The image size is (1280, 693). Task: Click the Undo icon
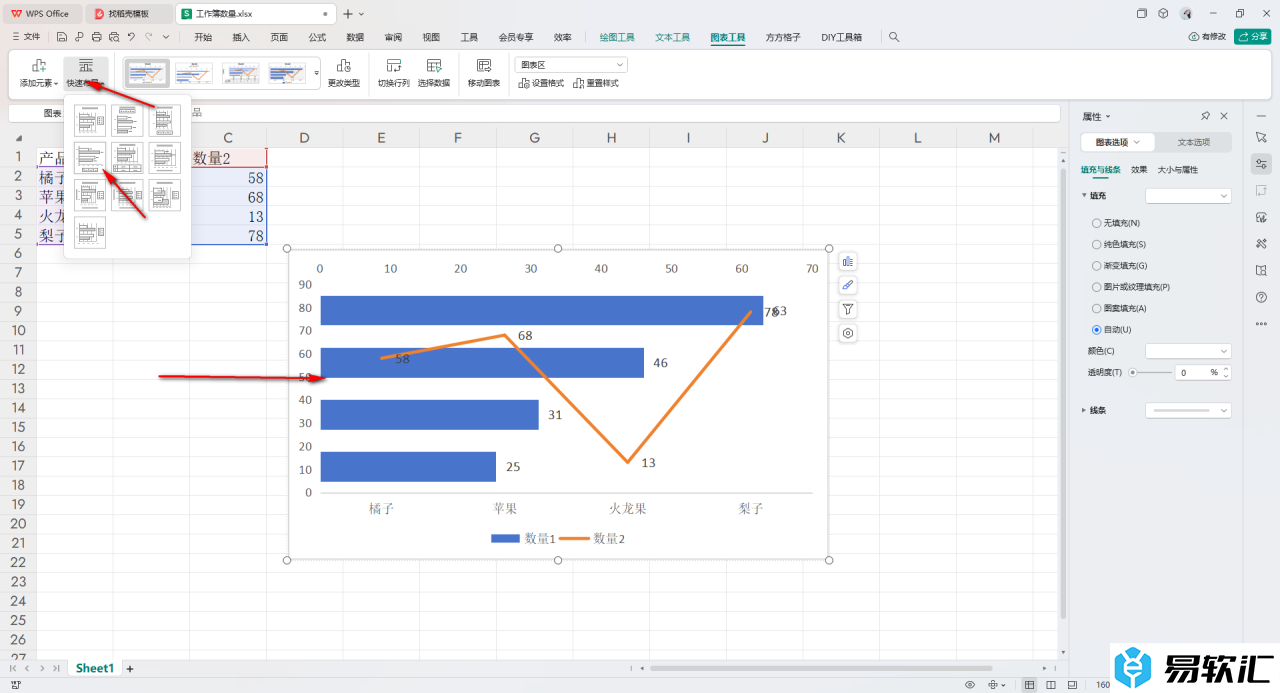click(x=132, y=37)
